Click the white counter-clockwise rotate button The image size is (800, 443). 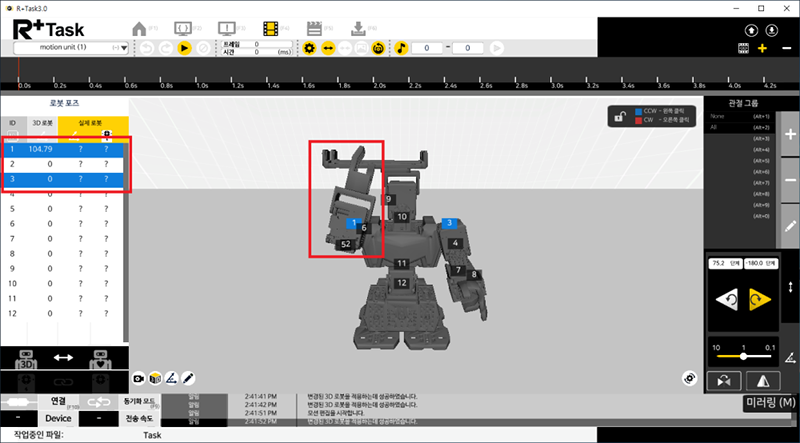(728, 296)
